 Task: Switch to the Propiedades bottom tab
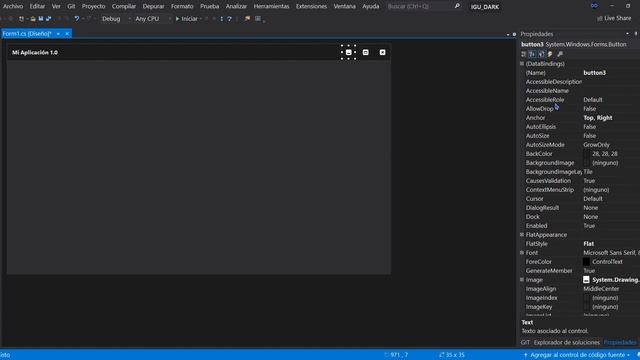[x=620, y=342]
